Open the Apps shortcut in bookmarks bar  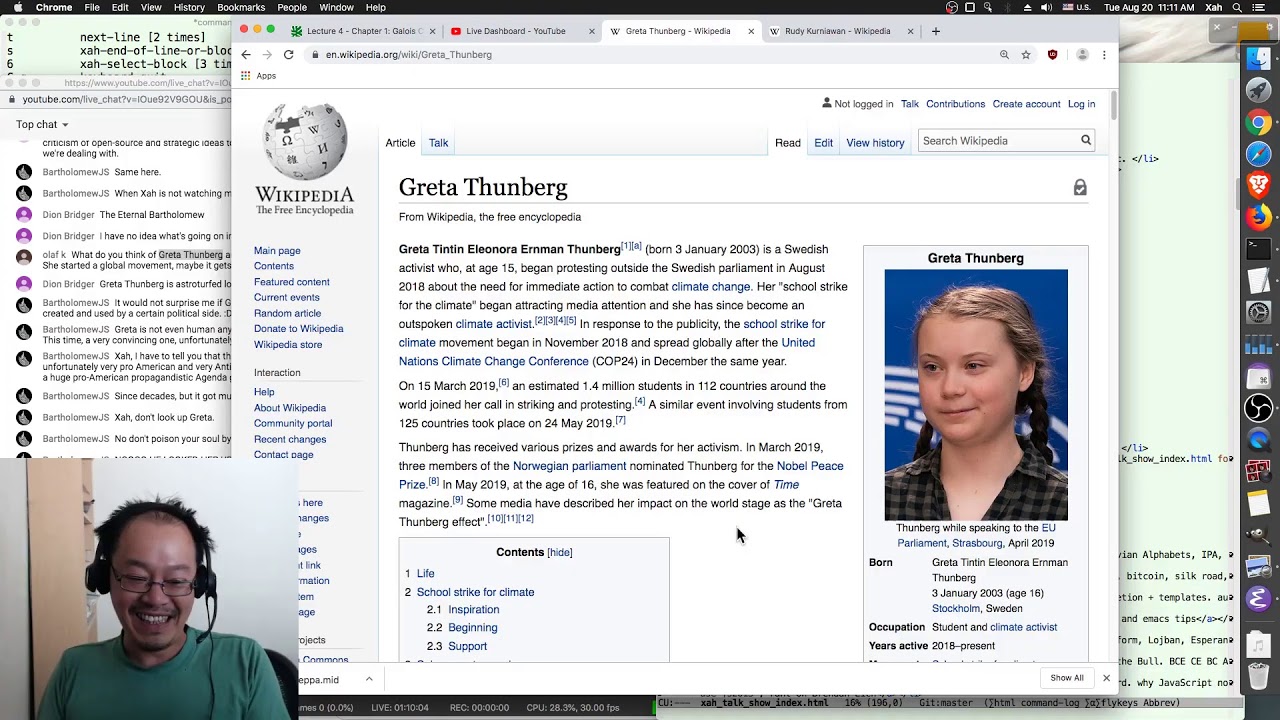pyautogui.click(x=258, y=76)
